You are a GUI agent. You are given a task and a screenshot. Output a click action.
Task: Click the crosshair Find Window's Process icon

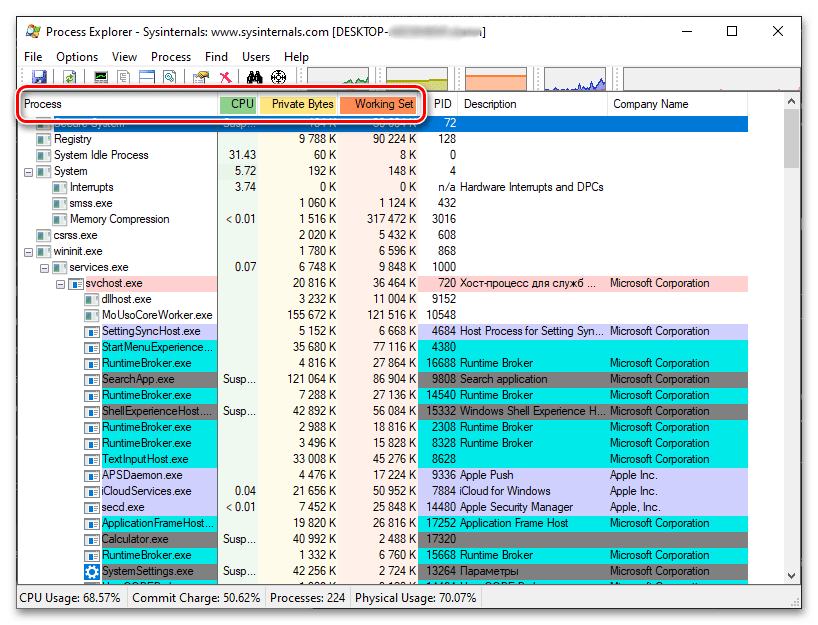coord(278,77)
